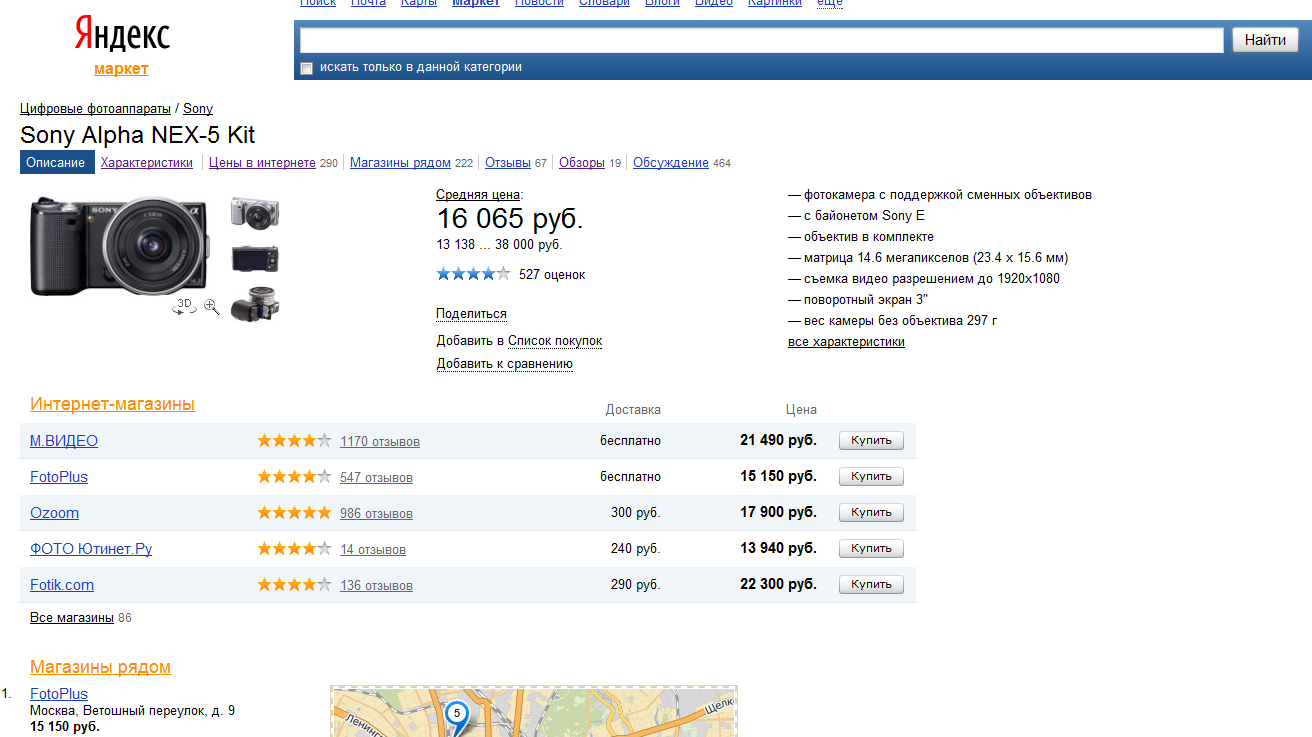Select the silver camera thumbnail

pos(255,212)
